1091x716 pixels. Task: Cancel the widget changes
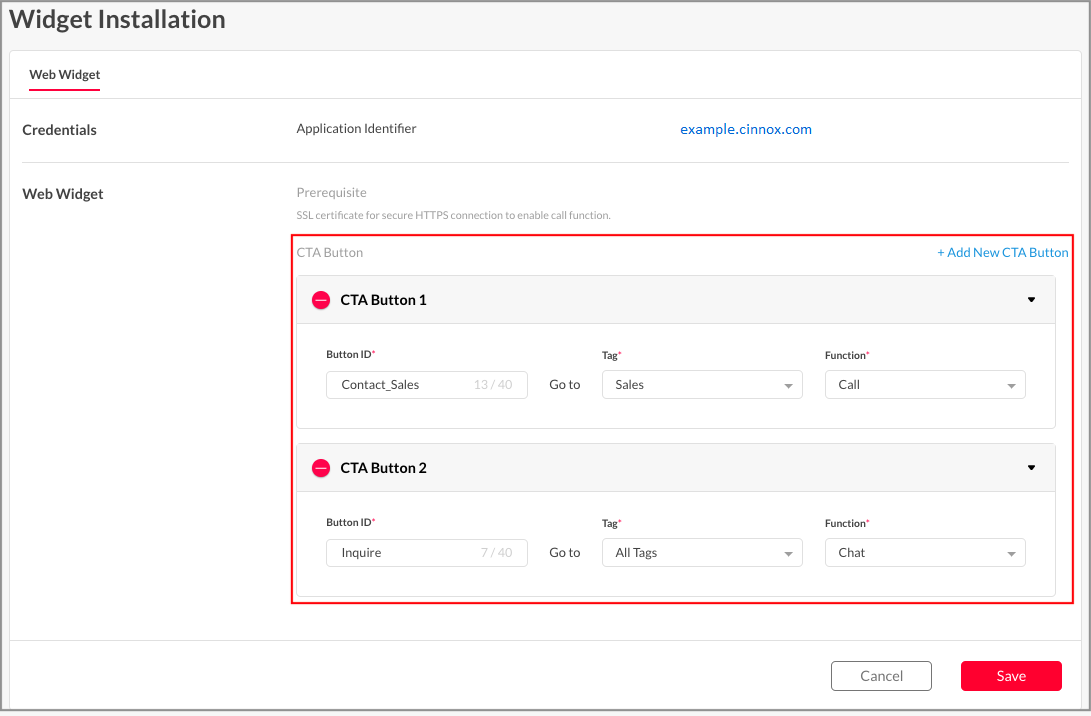point(881,676)
